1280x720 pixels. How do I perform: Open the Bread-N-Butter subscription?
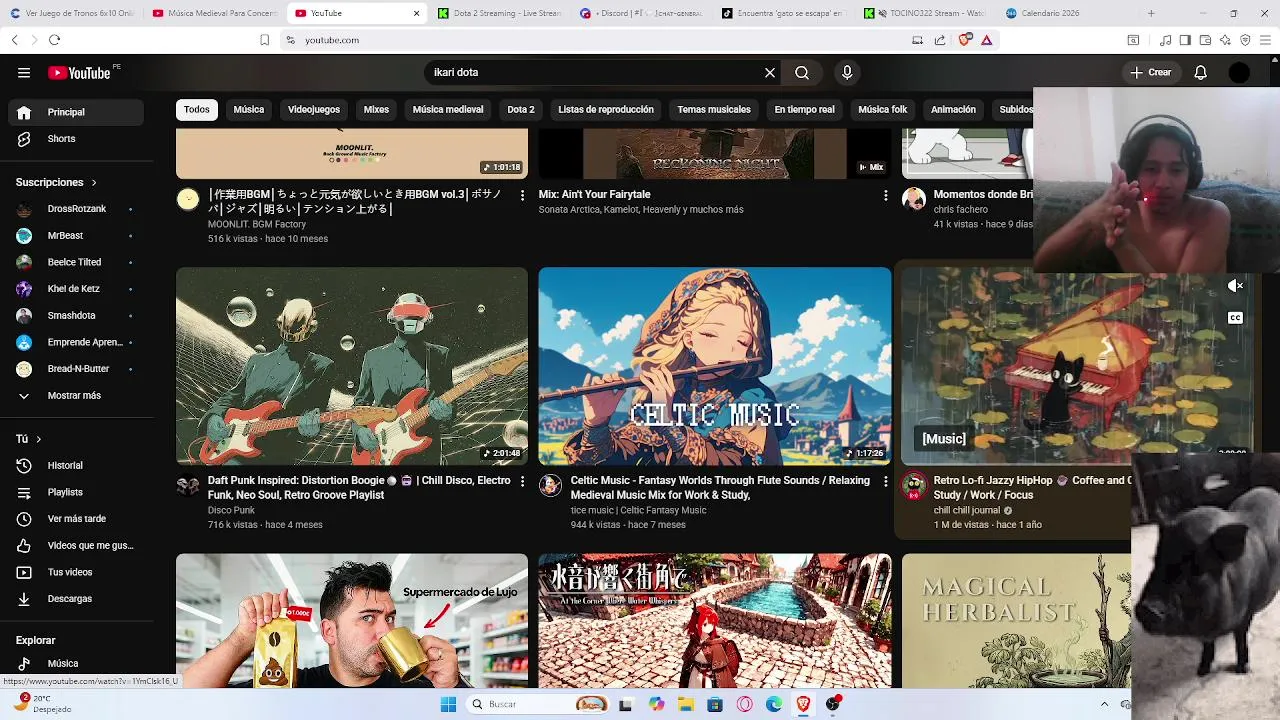pos(76,369)
